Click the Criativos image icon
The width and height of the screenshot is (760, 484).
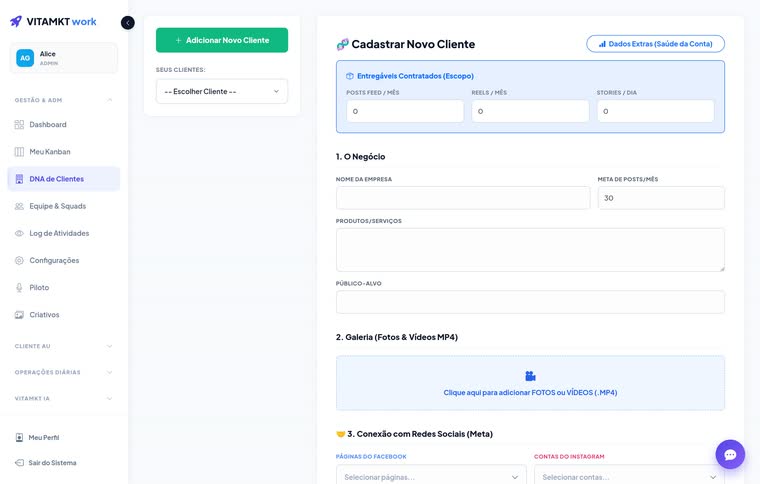(x=19, y=314)
